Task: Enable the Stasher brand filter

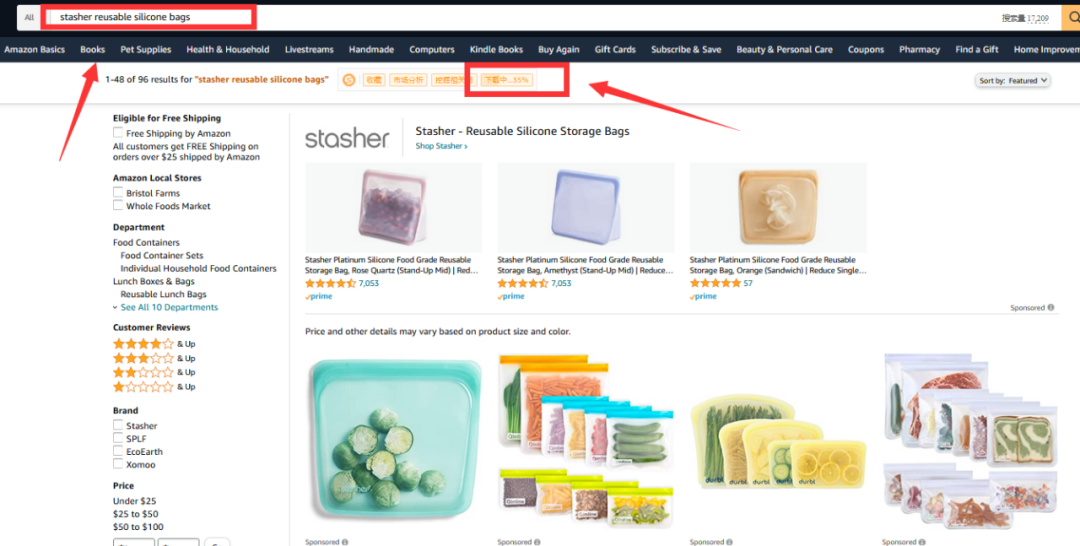Action: [118, 425]
